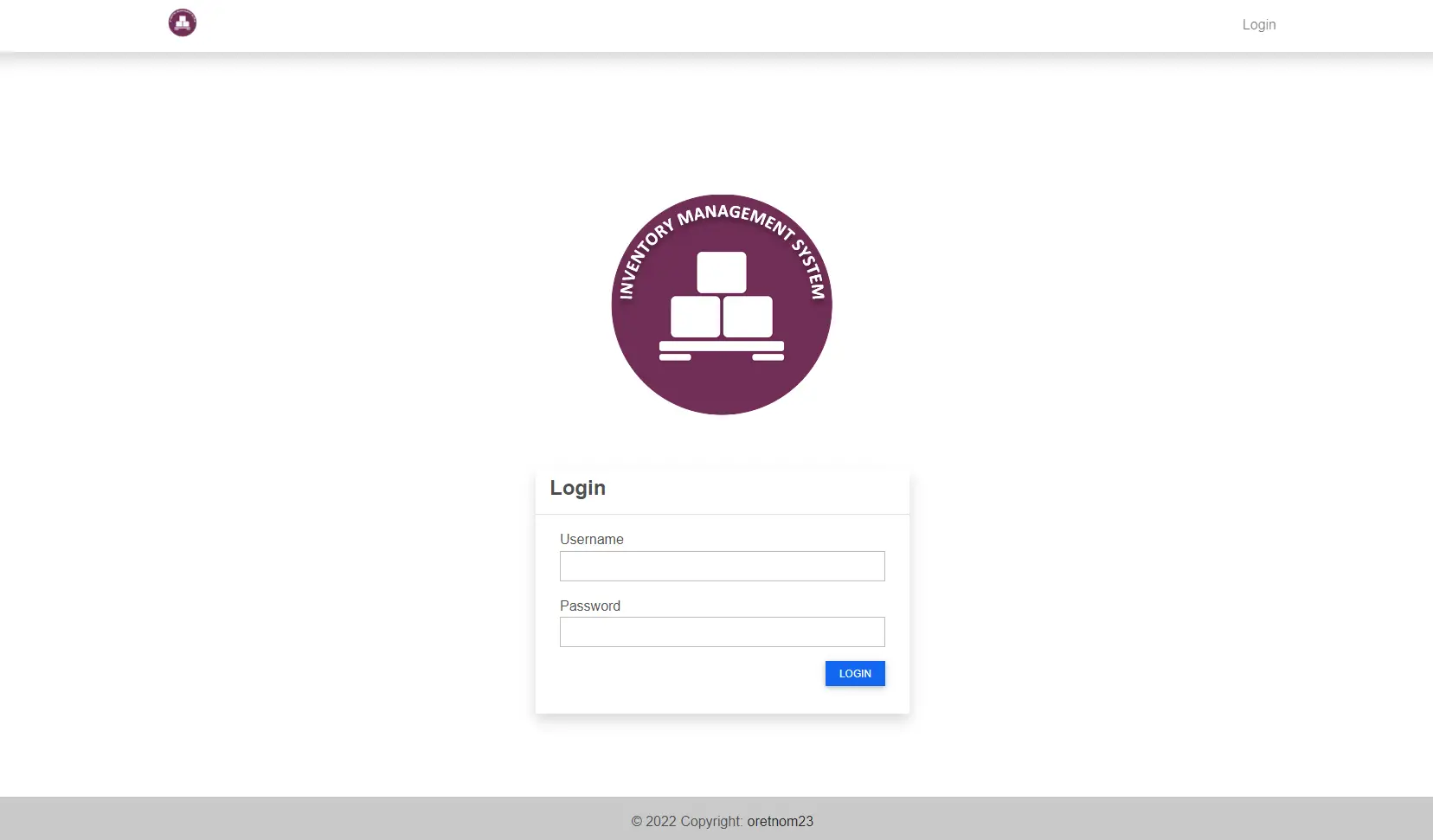
Task: Click the 2022 Copyright footer text
Action: [x=687, y=821]
